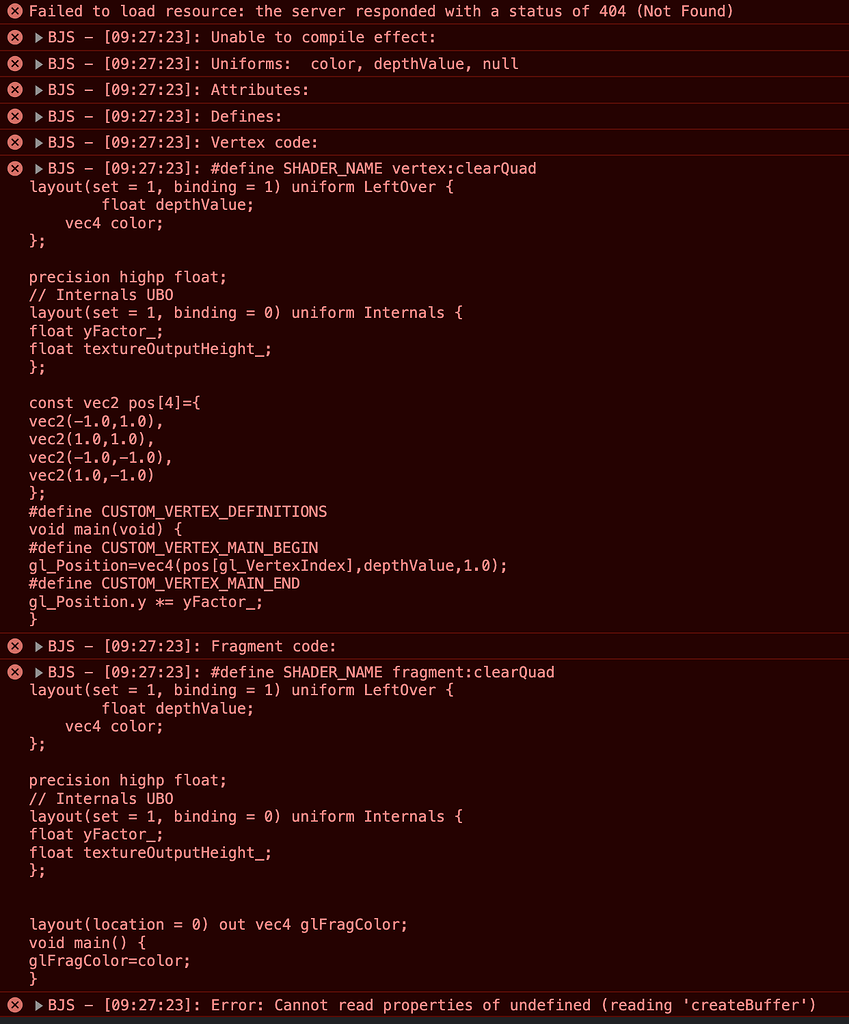
Task: Expand the Cannot read properties error entry
Action: [39, 1005]
